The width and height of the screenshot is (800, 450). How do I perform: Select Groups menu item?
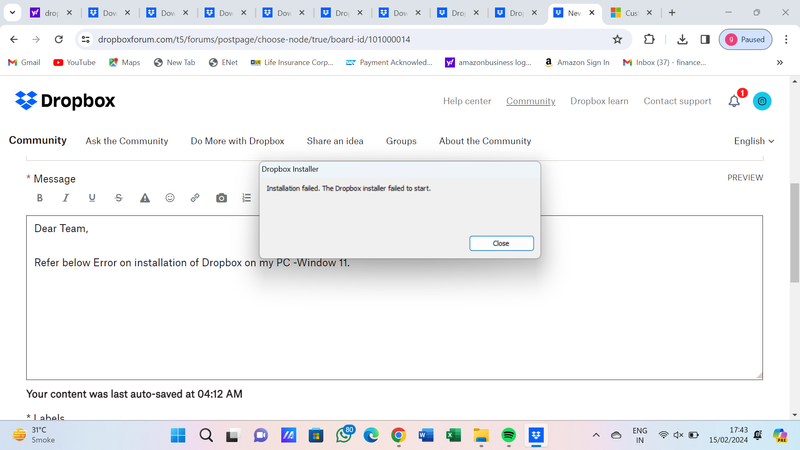coord(401,141)
